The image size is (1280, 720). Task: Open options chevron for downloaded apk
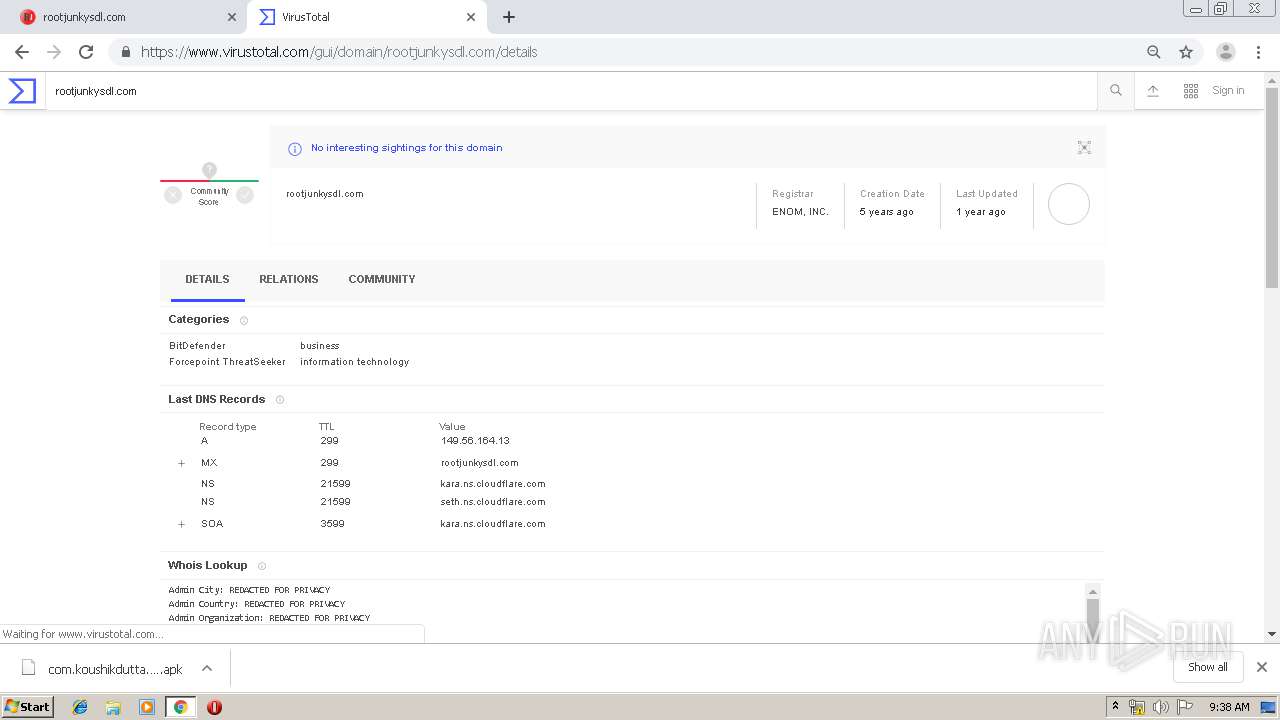click(207, 668)
